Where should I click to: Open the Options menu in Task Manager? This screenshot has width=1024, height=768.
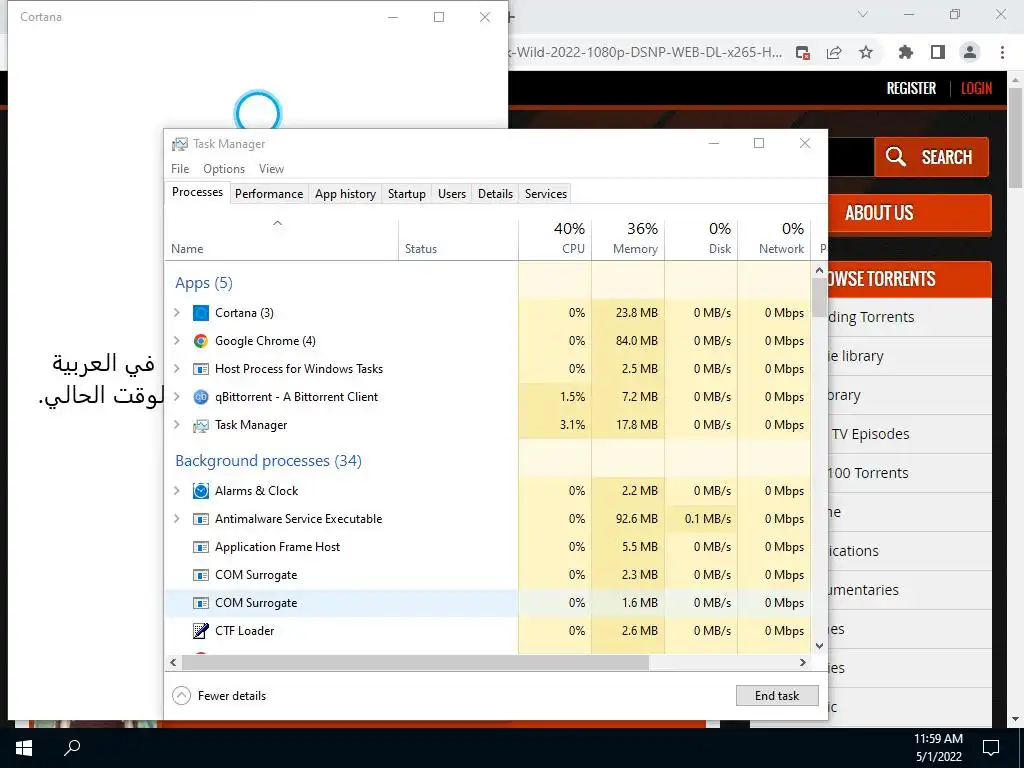click(224, 169)
